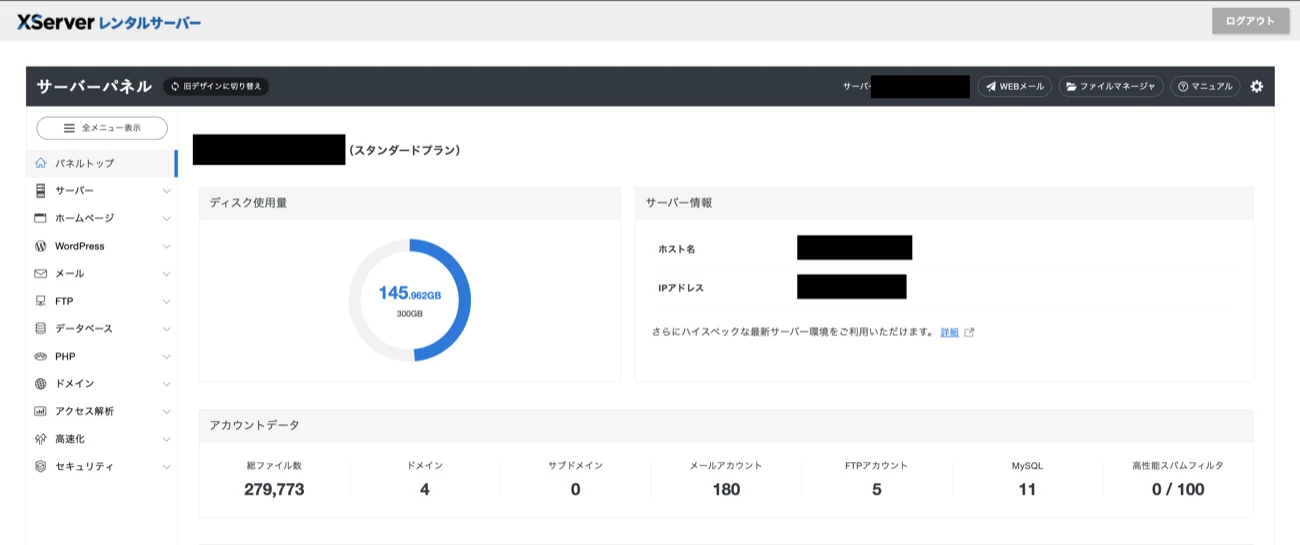The width and height of the screenshot is (1300, 545).
Task: Expand the データベース menu chevron
Action: 166,328
